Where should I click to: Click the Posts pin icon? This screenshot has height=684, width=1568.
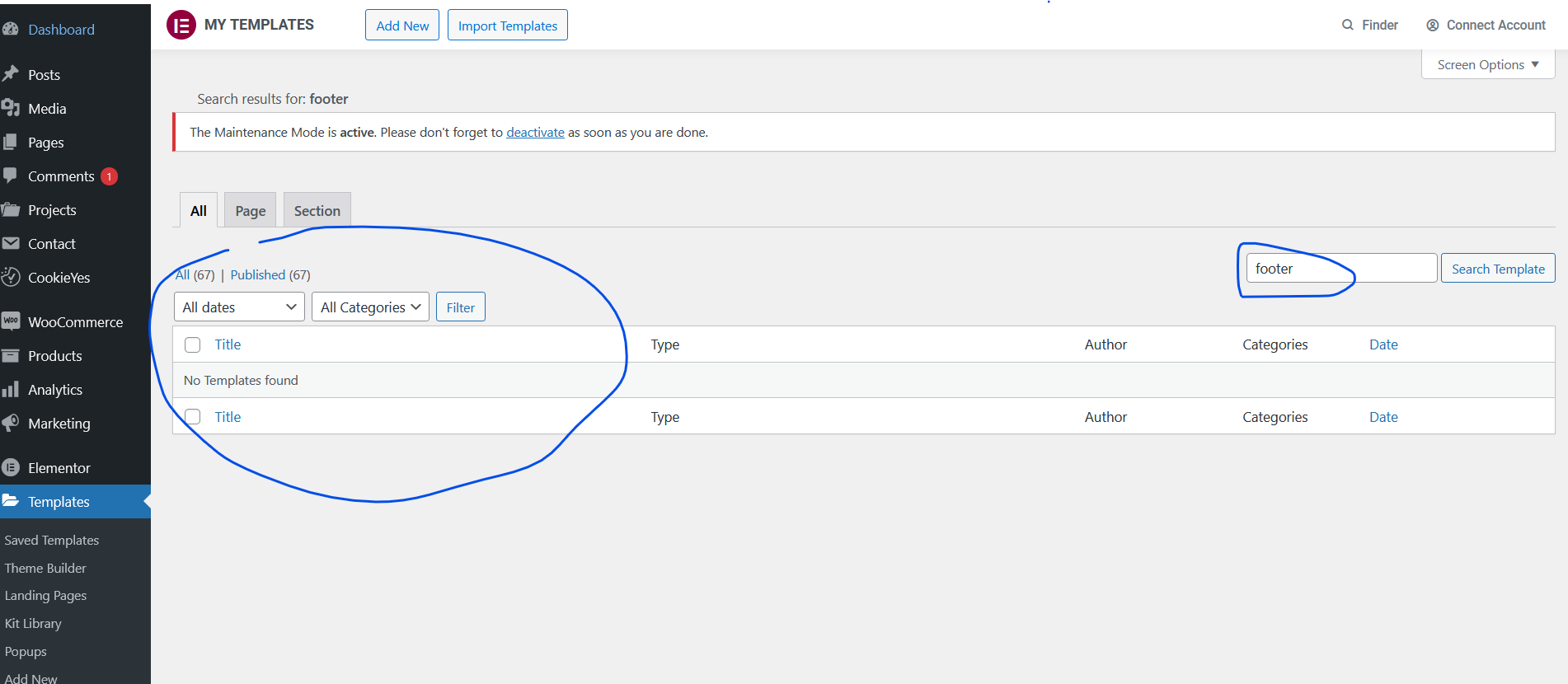[x=10, y=74]
